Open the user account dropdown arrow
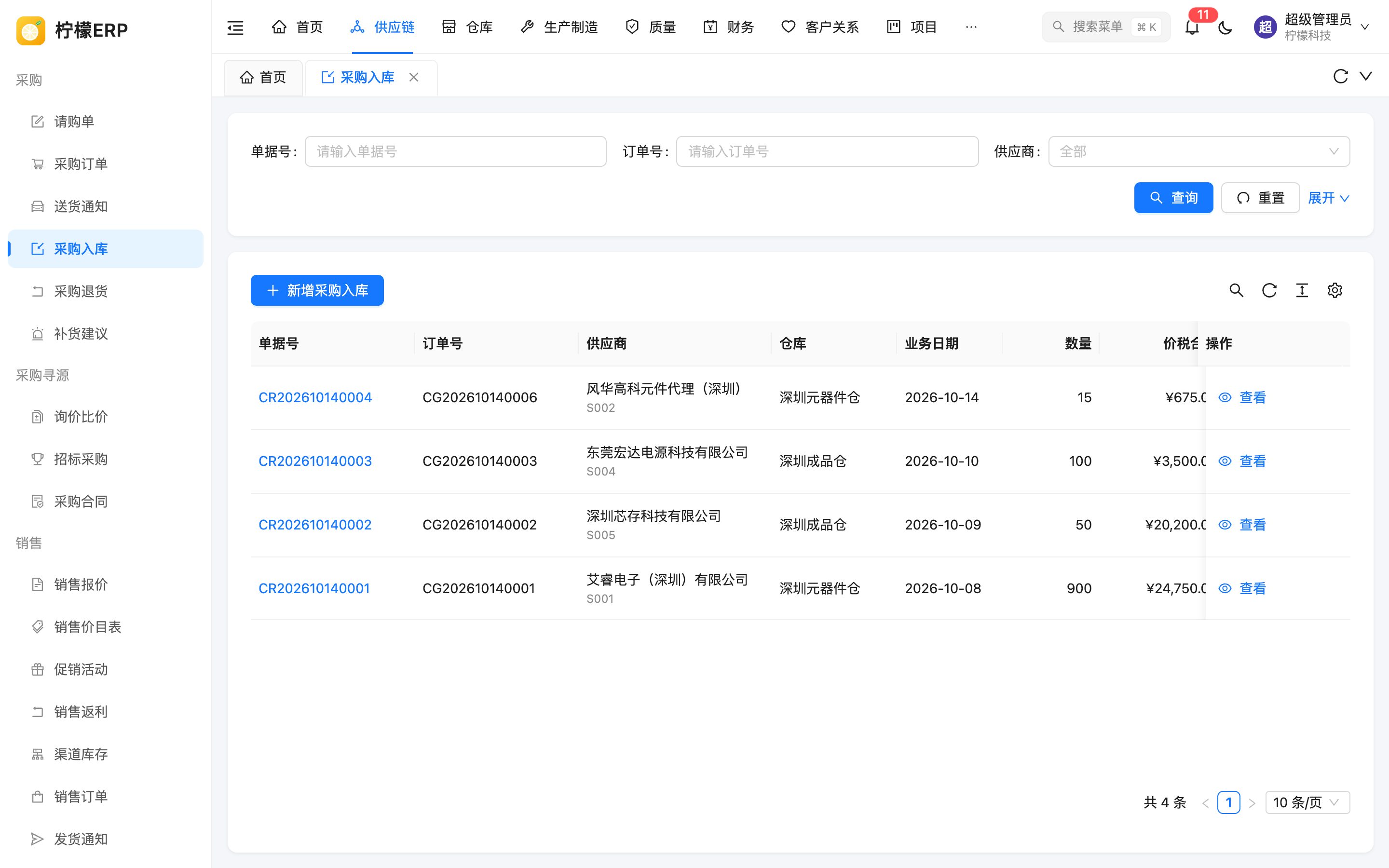 click(1365, 27)
